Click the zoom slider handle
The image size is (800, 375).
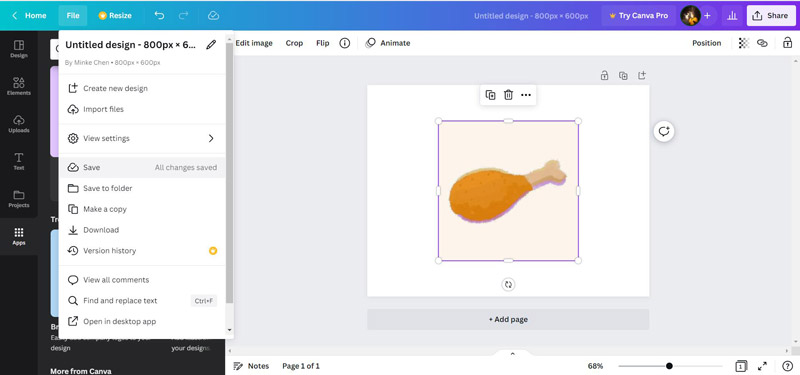(669, 366)
